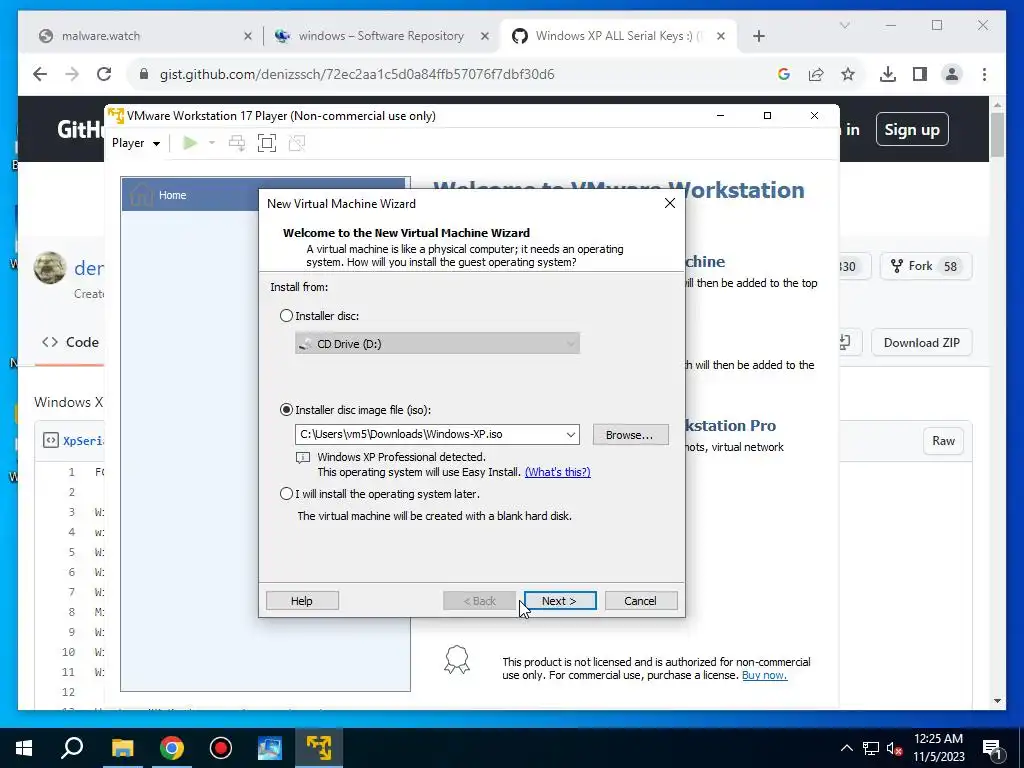Click the Next button in the wizard
The height and width of the screenshot is (768, 1024).
[x=560, y=601]
